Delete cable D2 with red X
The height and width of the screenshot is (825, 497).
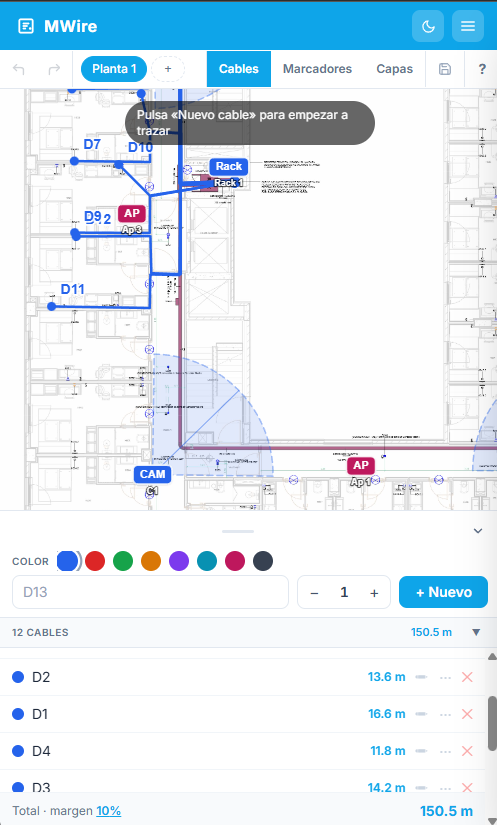467,677
